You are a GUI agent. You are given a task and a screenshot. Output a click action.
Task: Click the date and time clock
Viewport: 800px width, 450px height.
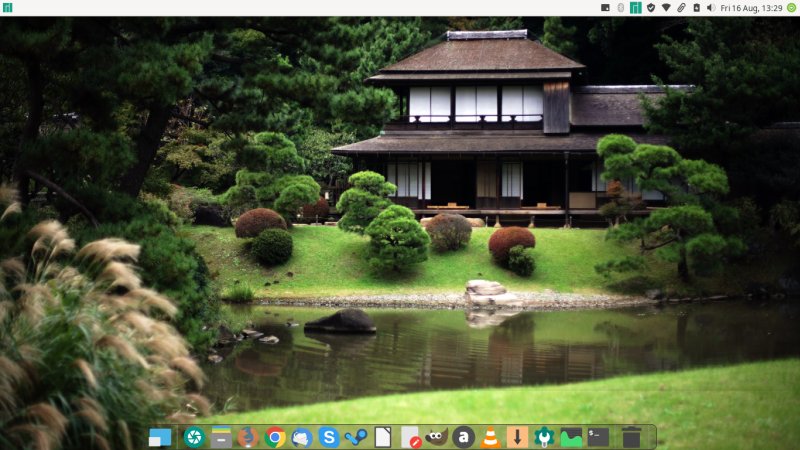coord(751,7)
